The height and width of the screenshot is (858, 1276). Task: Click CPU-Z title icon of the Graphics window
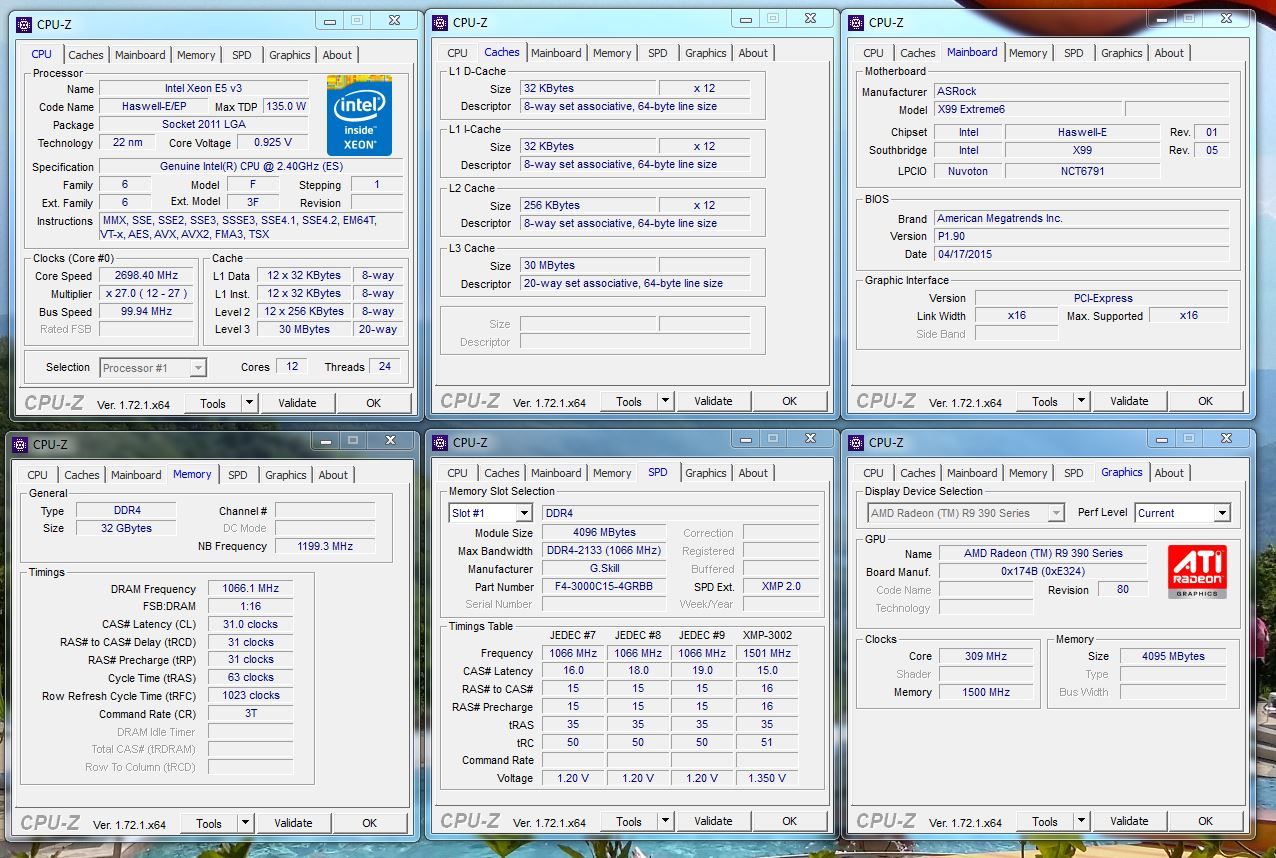pyautogui.click(x=857, y=442)
